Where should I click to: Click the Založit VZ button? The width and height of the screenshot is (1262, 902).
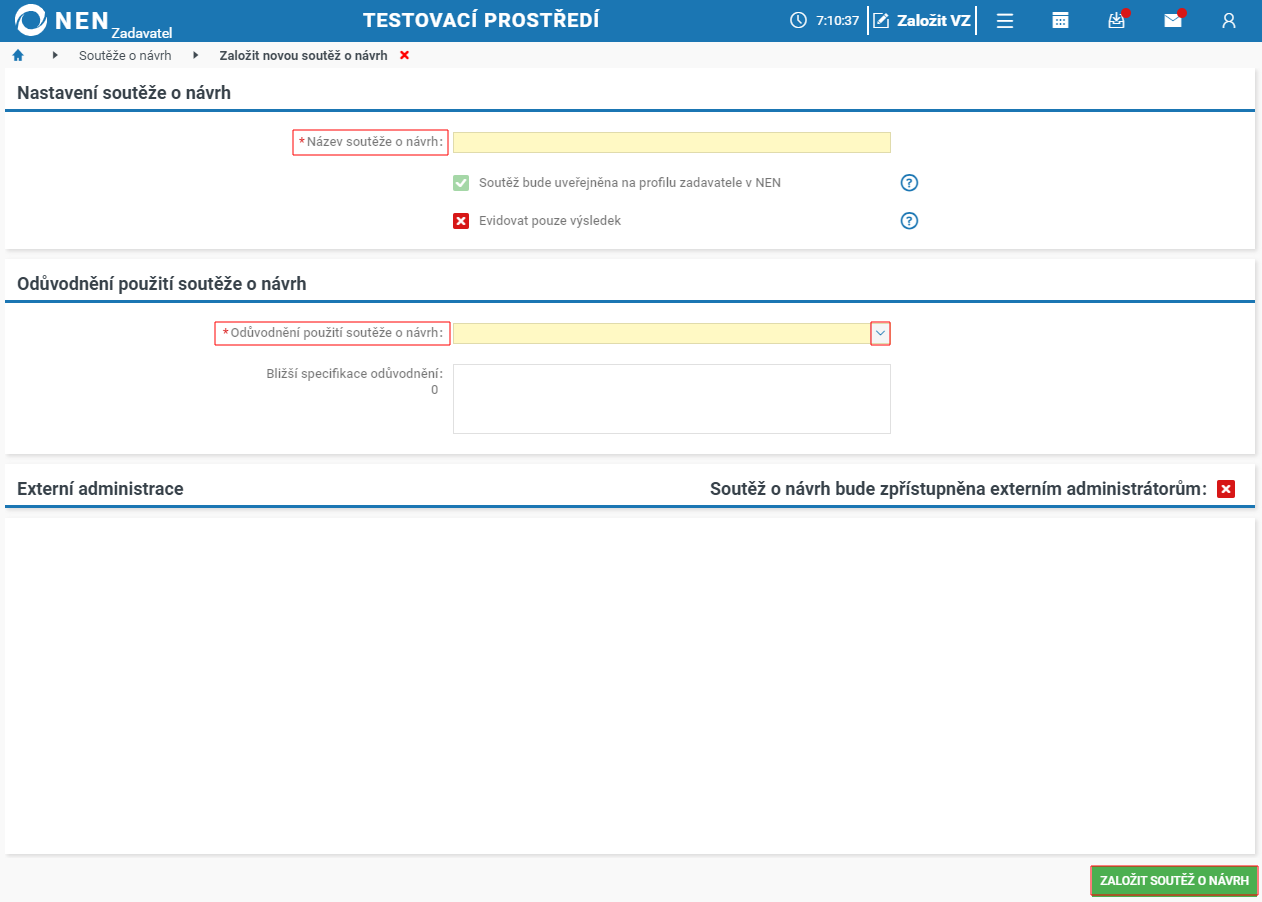[x=922, y=20]
